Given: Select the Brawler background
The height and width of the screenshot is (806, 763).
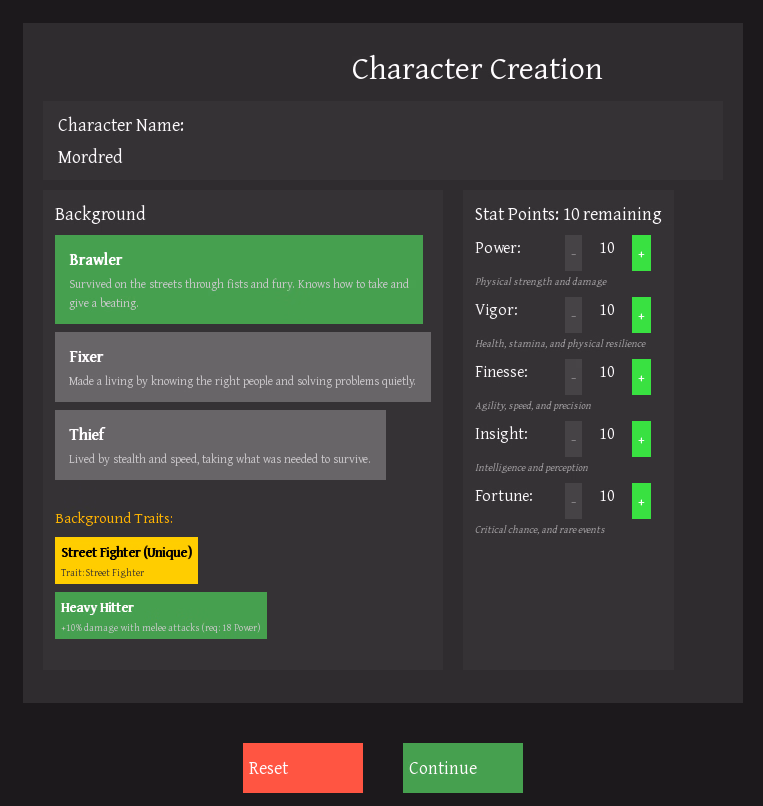Looking at the screenshot, I should [238, 280].
